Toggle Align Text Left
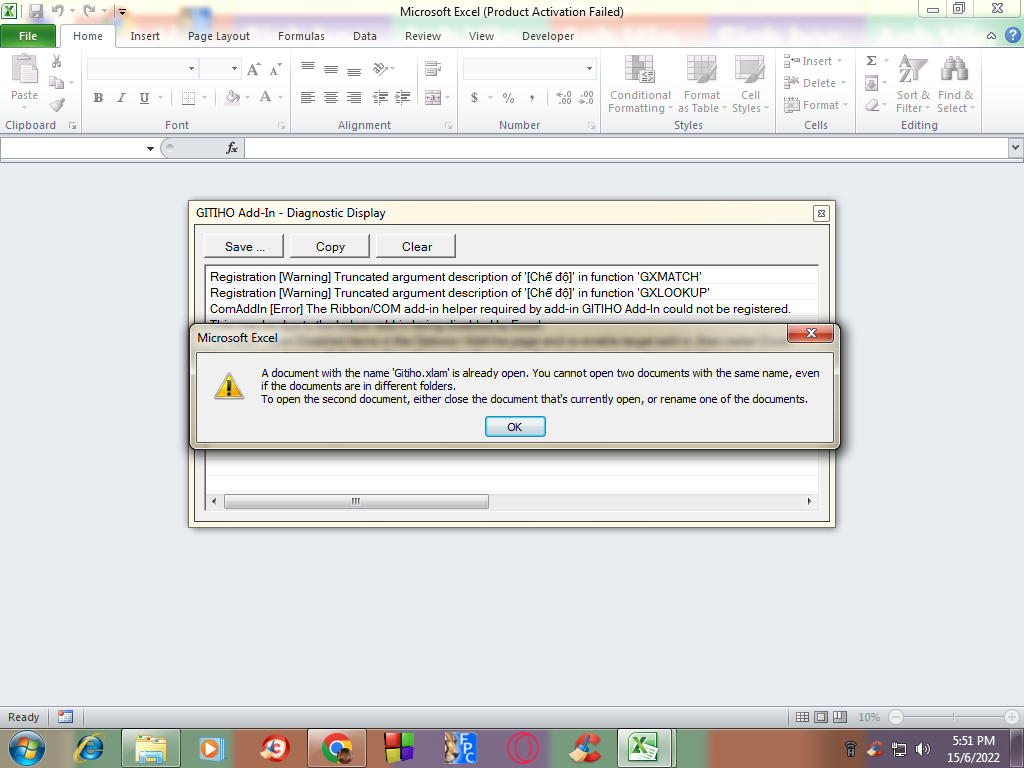 308,98
